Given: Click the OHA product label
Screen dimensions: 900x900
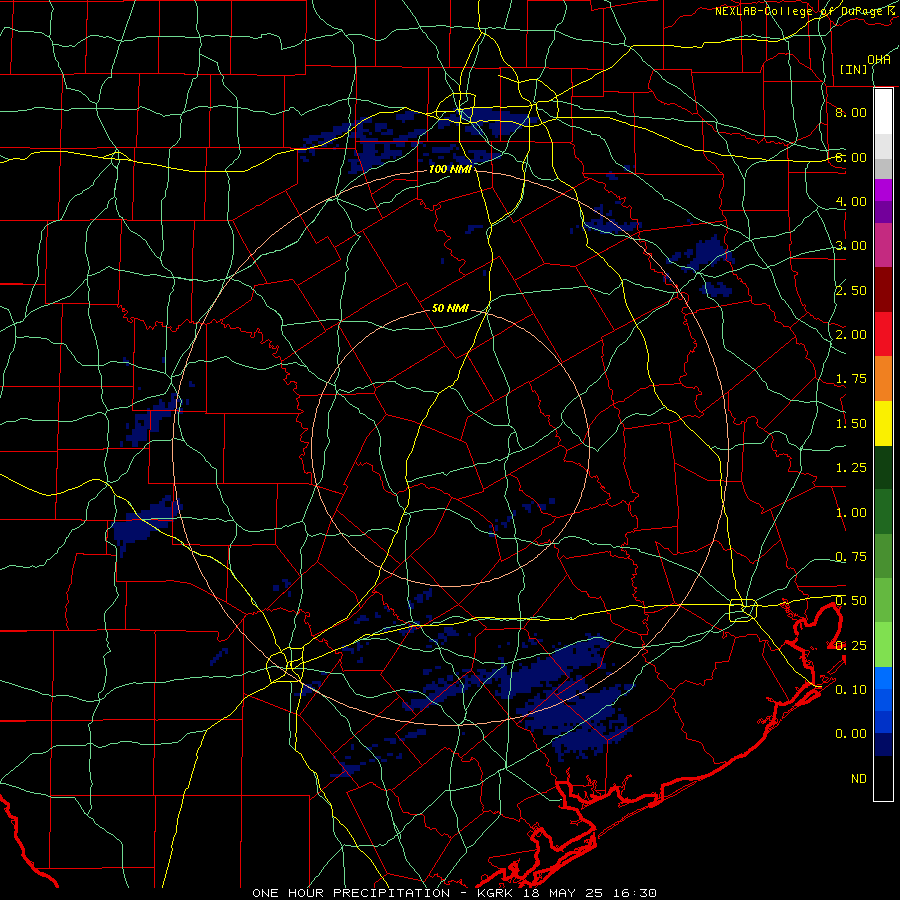Looking at the screenshot, I should click(x=879, y=60).
